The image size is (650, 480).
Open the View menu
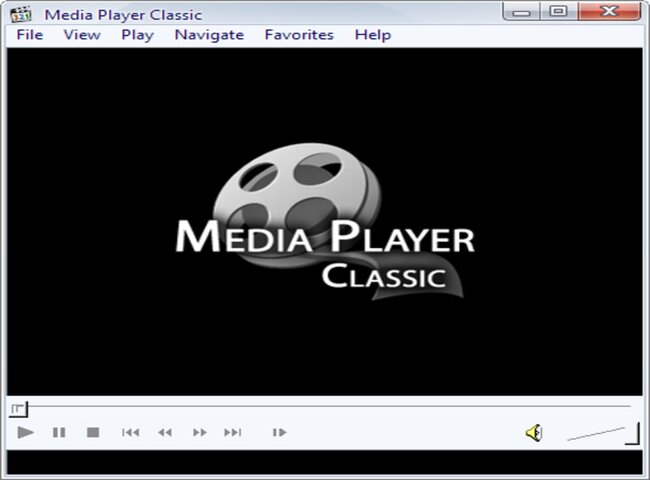(82, 35)
